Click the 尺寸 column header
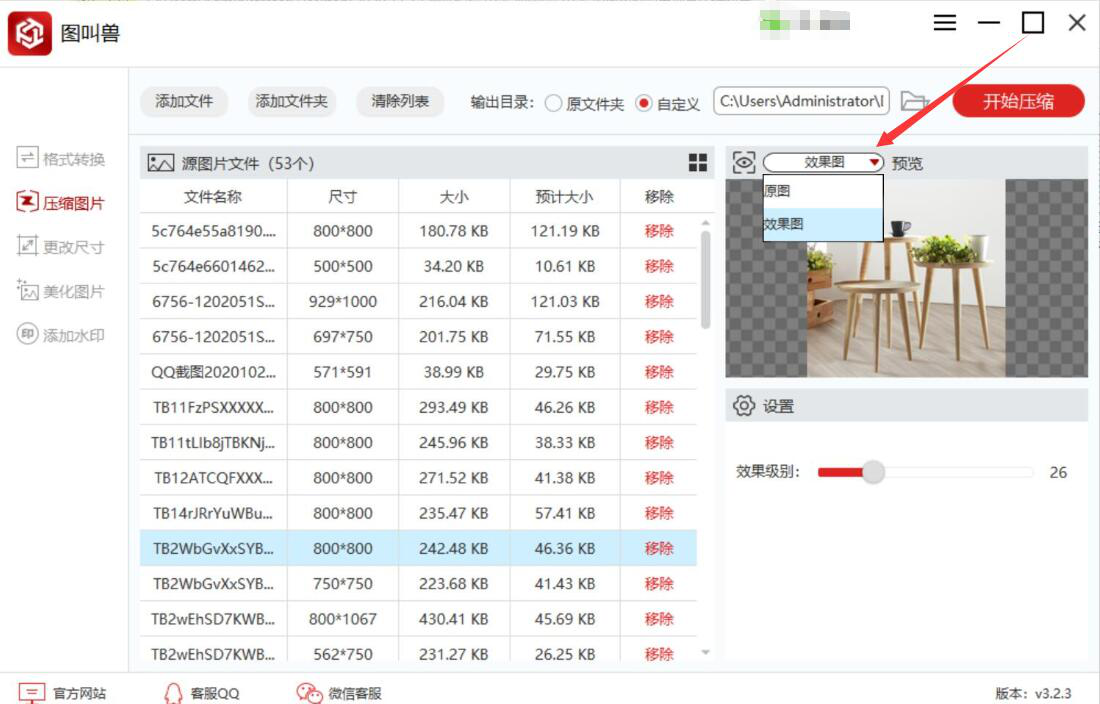Viewport: 1100px width, 704px height. (342, 197)
